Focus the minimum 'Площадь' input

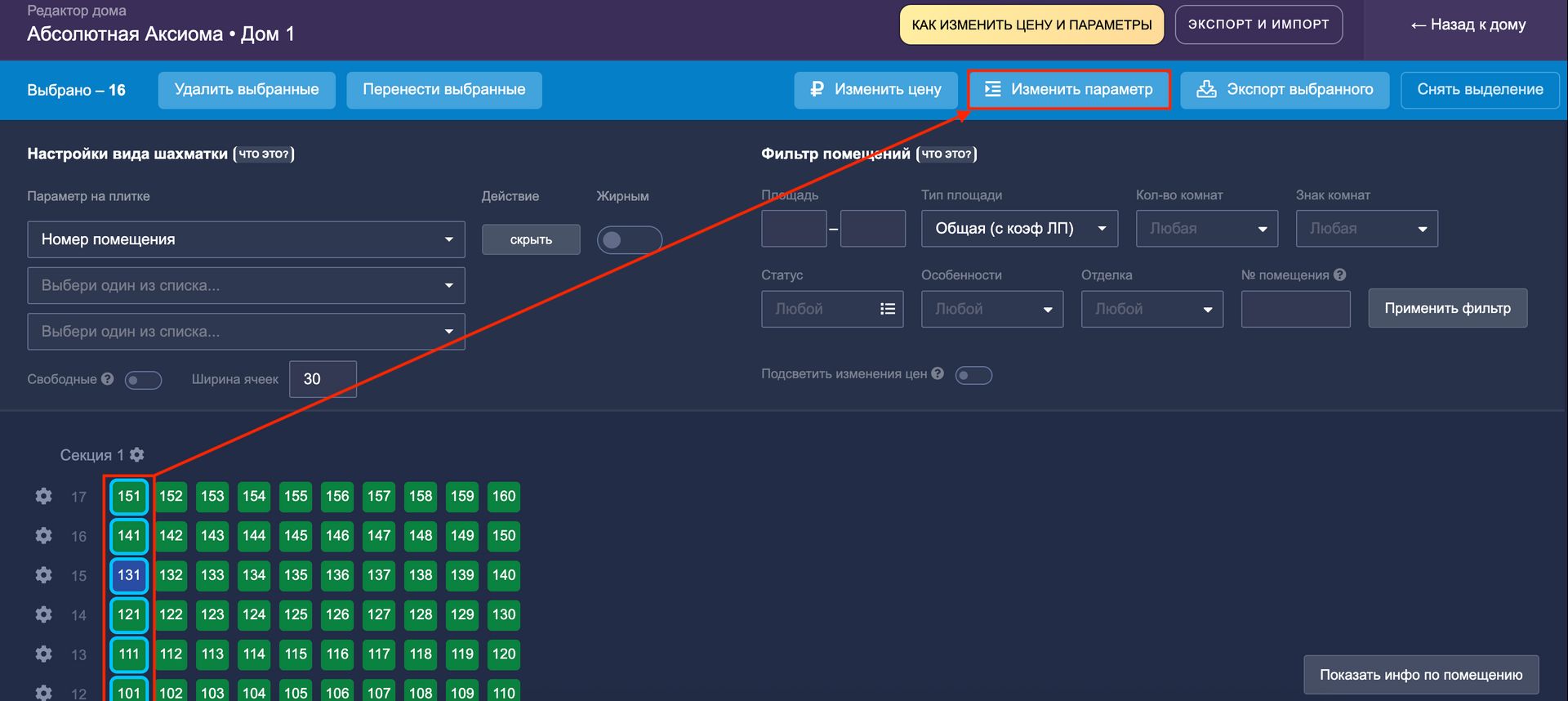[x=794, y=229]
